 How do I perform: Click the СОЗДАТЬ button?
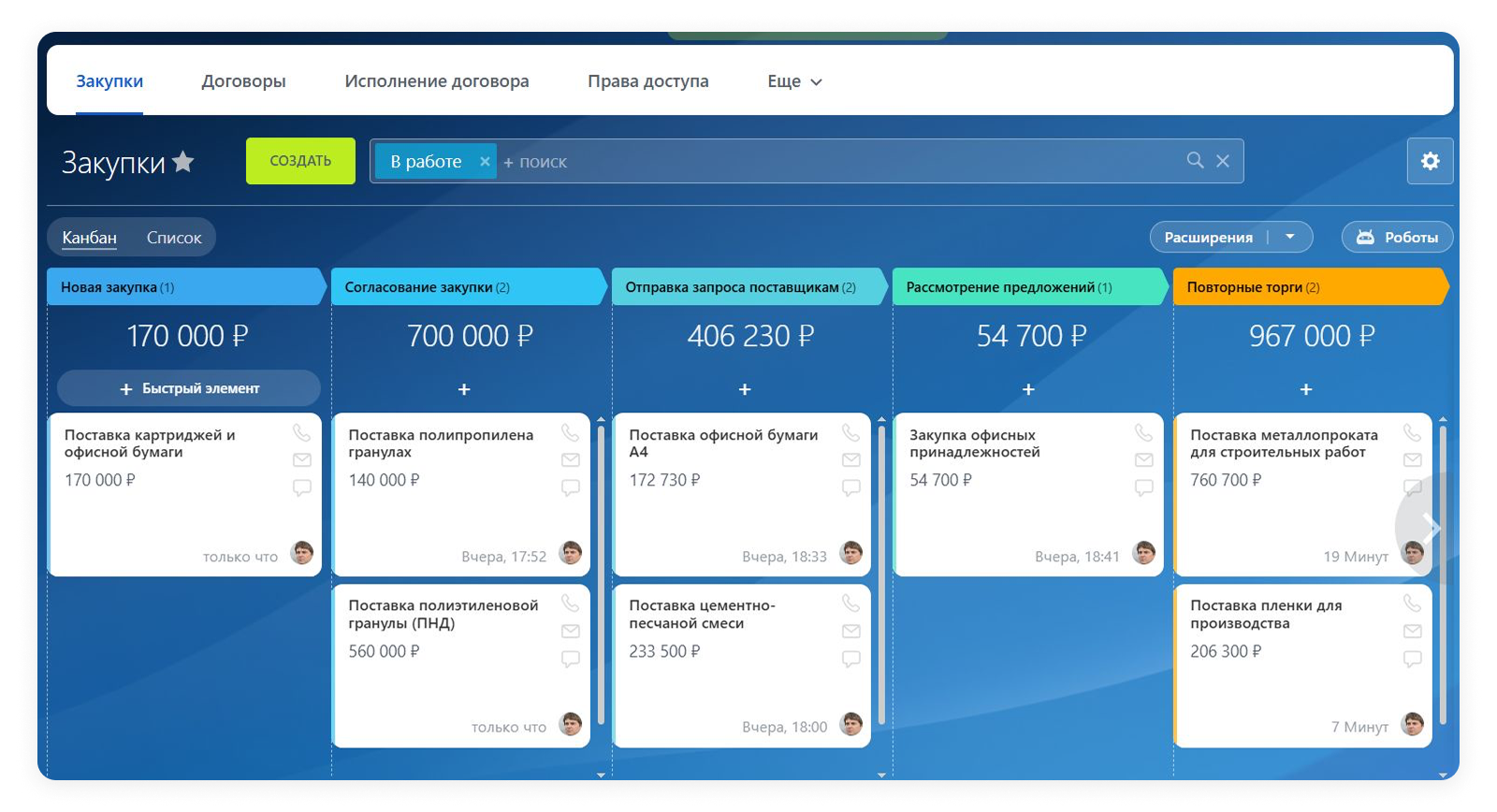300,161
